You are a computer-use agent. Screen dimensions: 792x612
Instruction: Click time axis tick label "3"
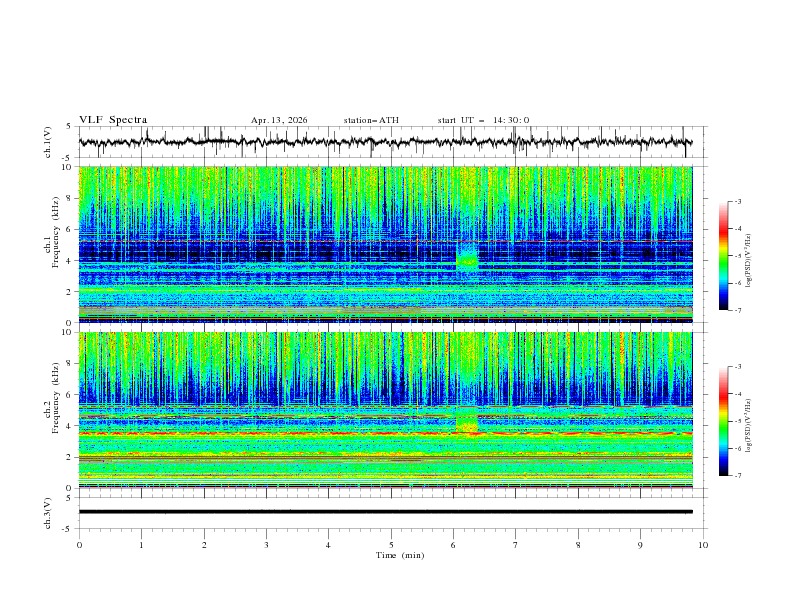coord(266,545)
